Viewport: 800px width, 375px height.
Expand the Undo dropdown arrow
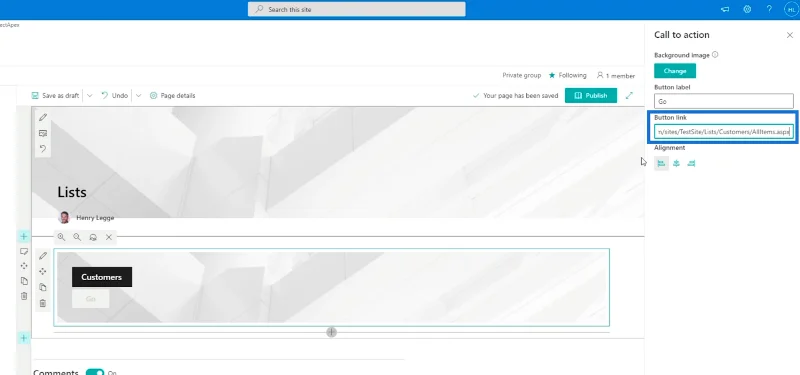click(x=138, y=95)
